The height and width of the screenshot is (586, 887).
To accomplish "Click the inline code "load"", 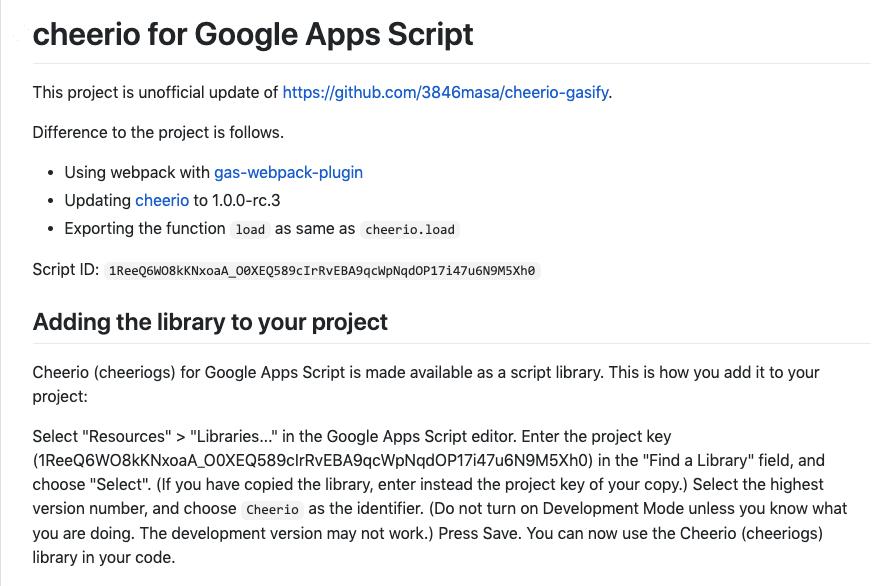I will click(250, 230).
